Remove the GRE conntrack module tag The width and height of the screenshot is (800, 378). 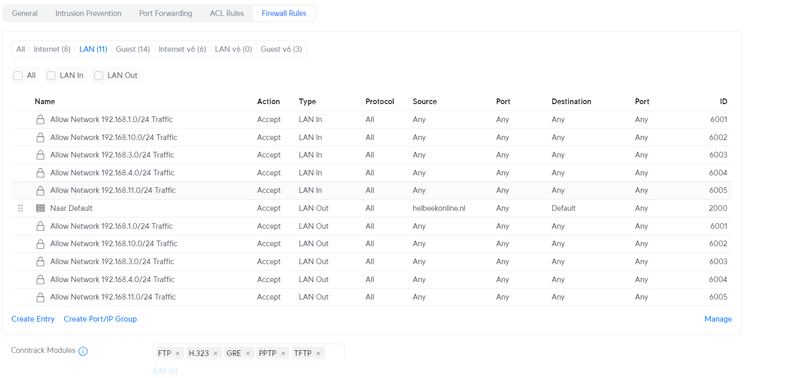click(247, 353)
